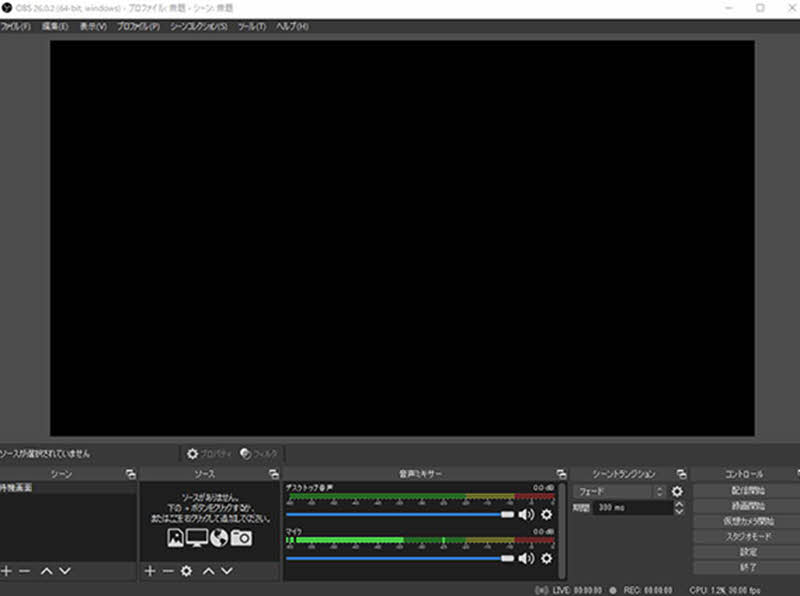Mute the Mic speaker icon
Viewport: 800px width, 596px height.
[526, 558]
